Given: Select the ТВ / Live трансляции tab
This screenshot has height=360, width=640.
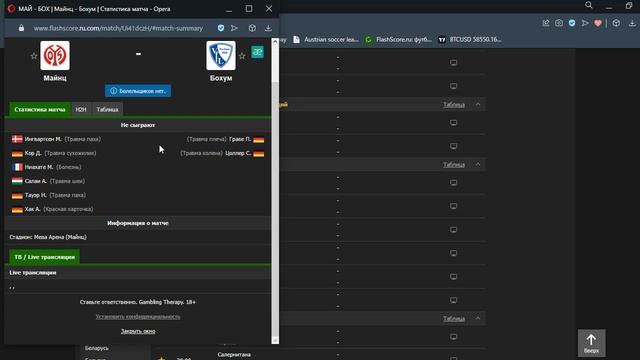Looking at the screenshot, I should click(x=44, y=257).
